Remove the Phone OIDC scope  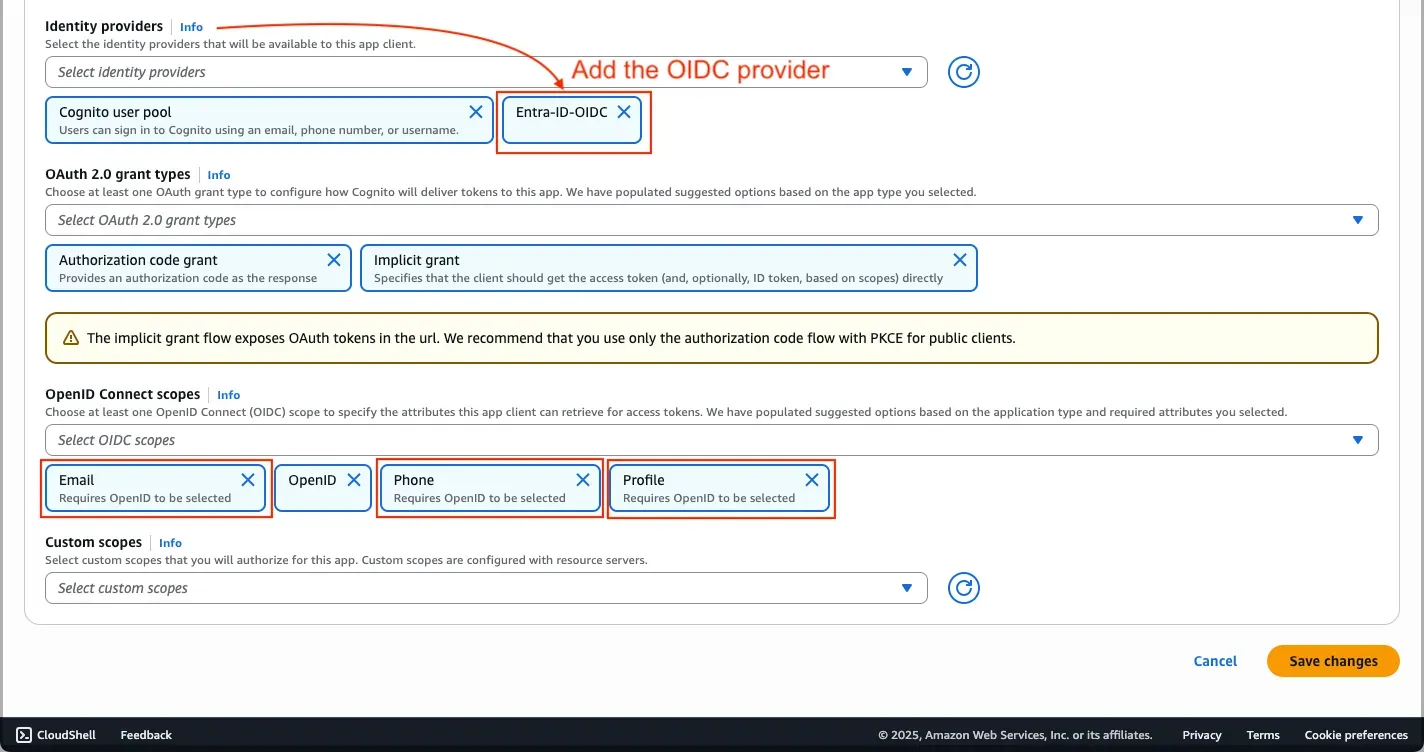point(583,480)
